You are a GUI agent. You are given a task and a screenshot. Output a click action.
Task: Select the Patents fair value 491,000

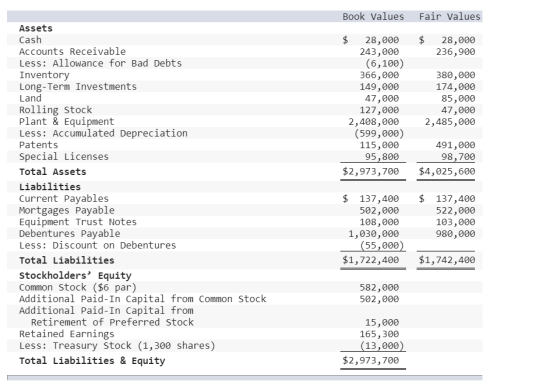click(x=455, y=145)
